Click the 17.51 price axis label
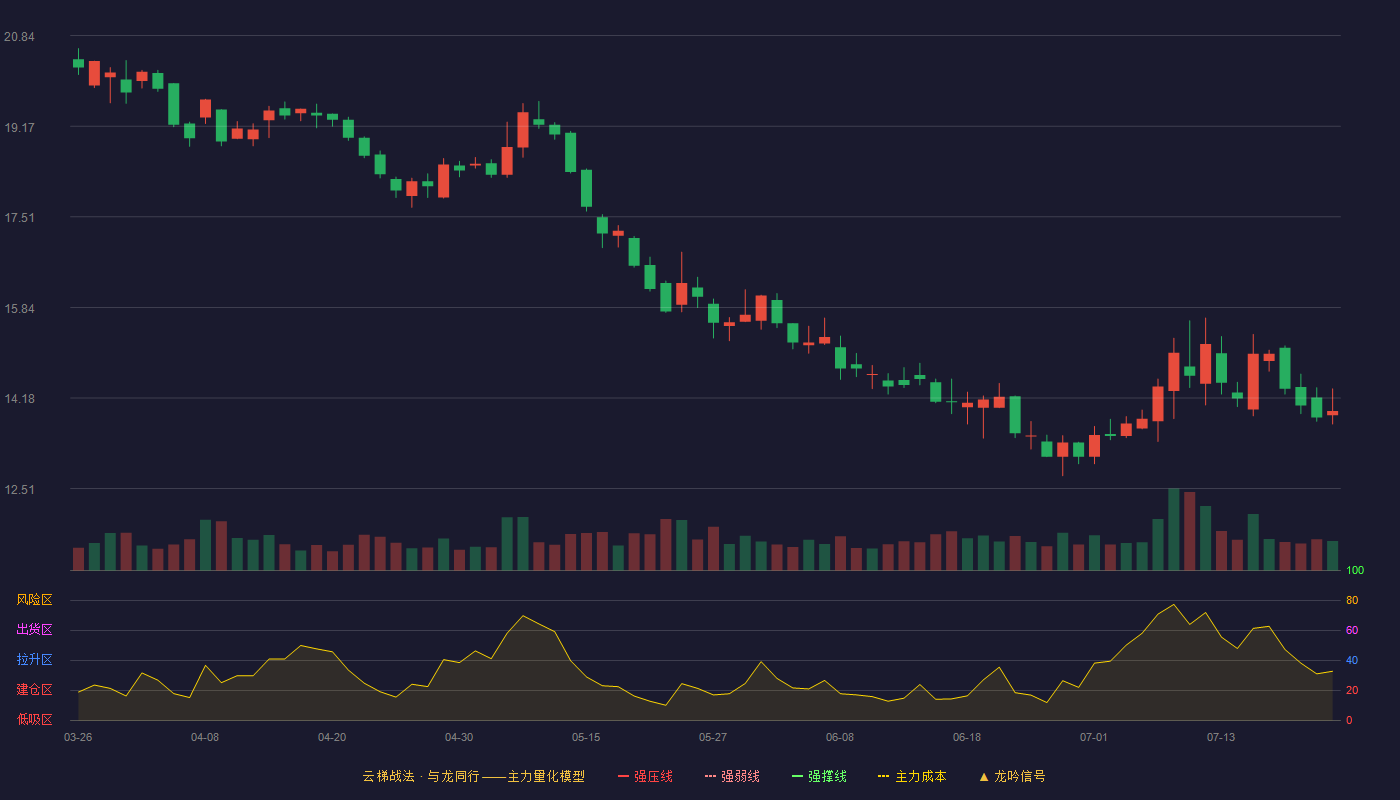This screenshot has height=800, width=1400. pyautogui.click(x=19, y=218)
